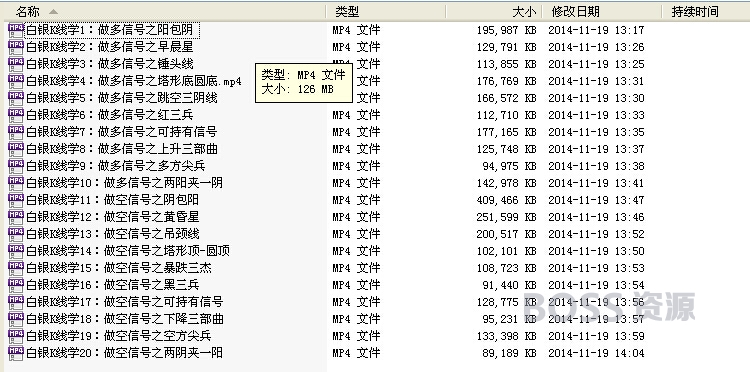Image resolution: width=750 pixels, height=372 pixels.
Task: Select file name 白银K线学2：做多信号之早晨星
Action: pos(110,47)
